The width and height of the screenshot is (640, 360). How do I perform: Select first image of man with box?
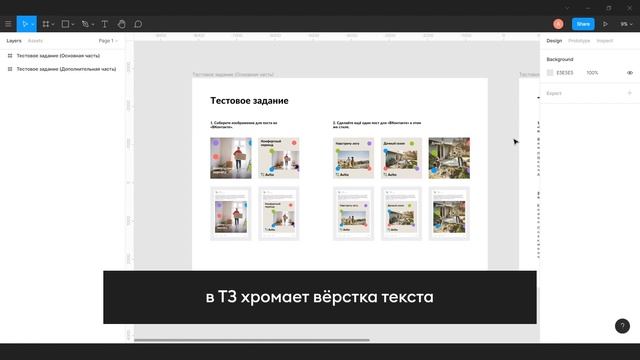(x=231, y=158)
